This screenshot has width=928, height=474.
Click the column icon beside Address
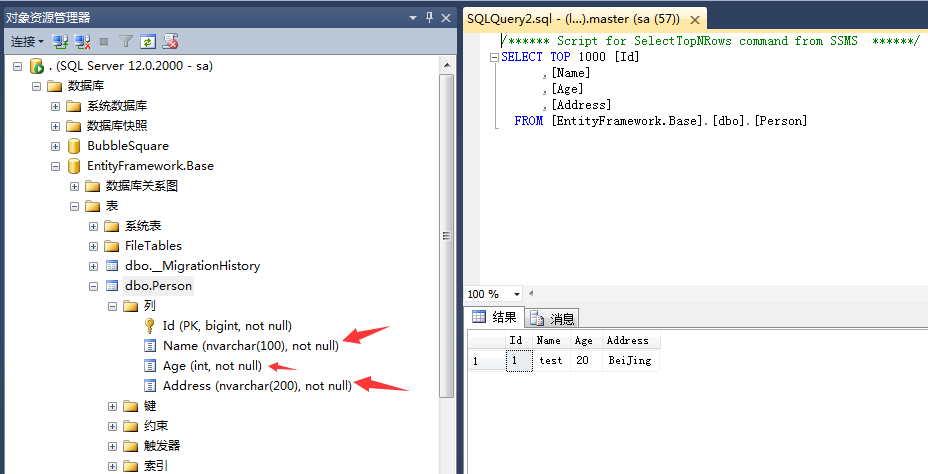point(150,386)
